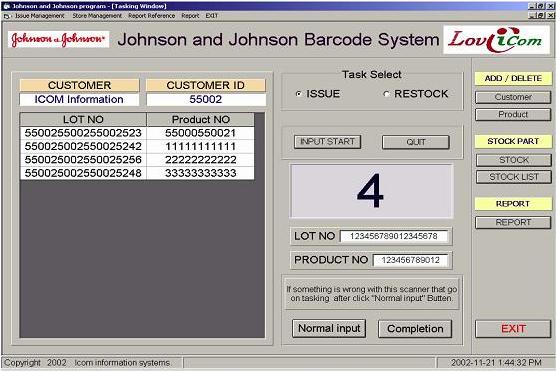Open the Product add/delete button
This screenshot has width=556, height=371.
tap(513, 115)
